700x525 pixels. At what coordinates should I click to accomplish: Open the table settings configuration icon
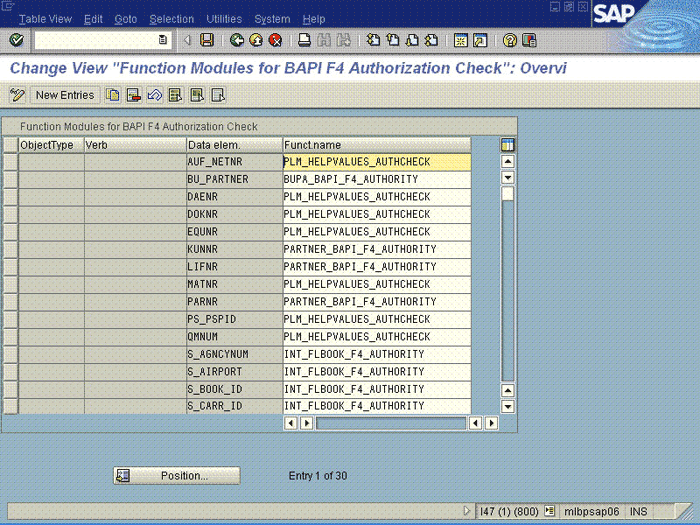point(508,145)
